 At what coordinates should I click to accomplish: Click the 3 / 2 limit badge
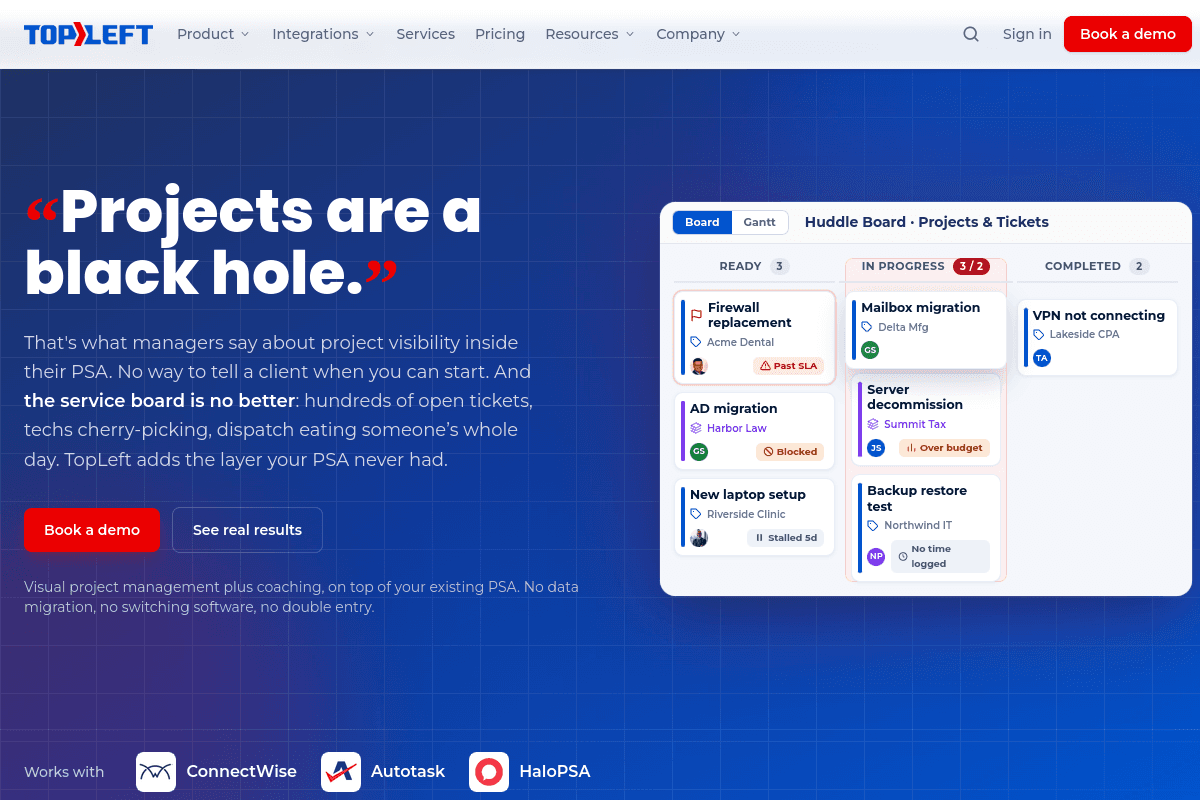(x=970, y=266)
